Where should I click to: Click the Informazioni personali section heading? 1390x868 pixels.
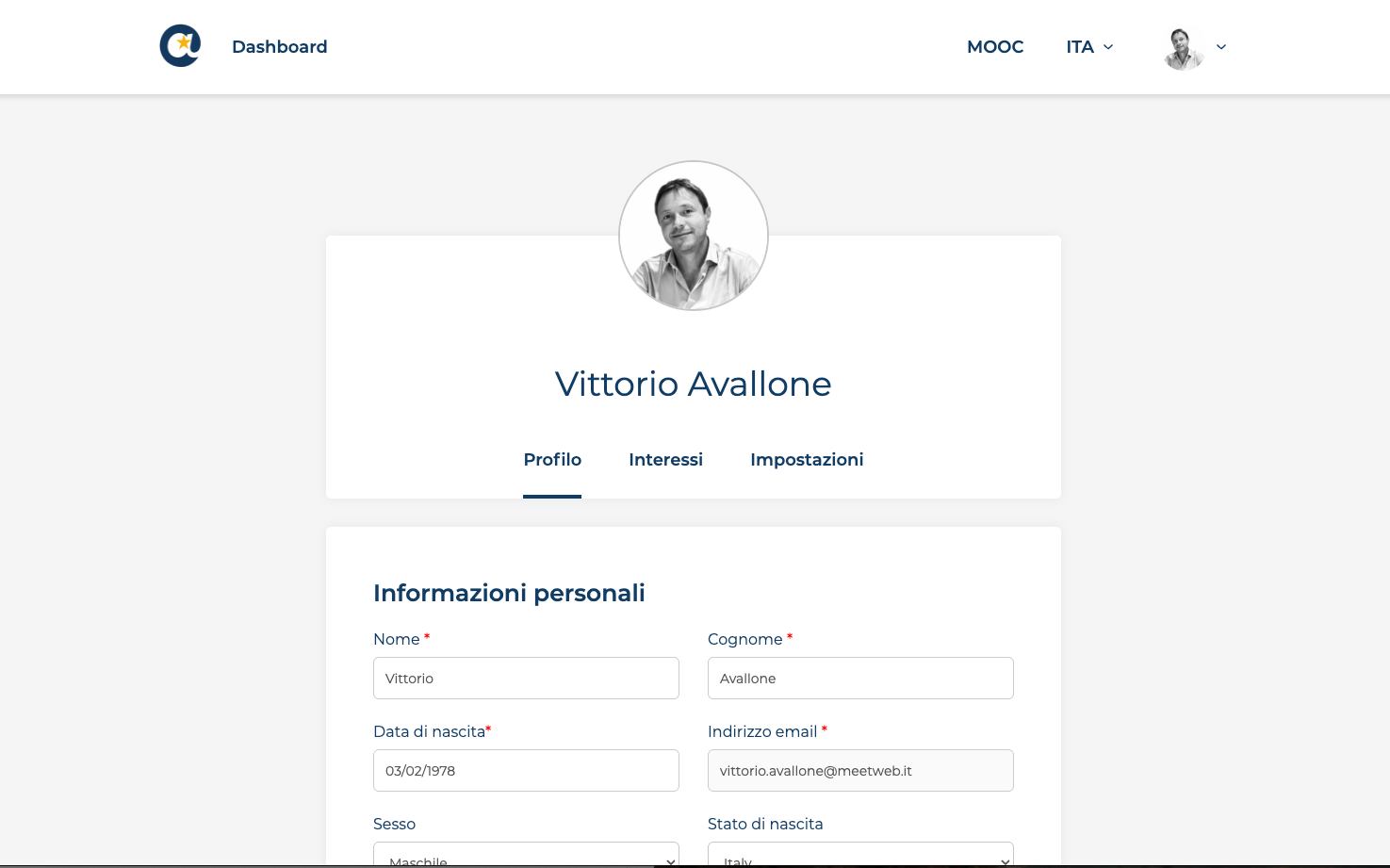click(509, 593)
